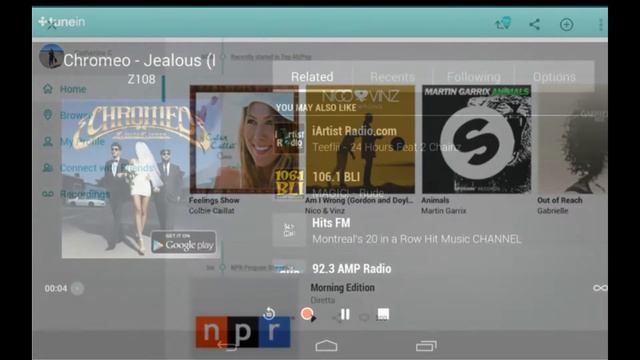Tap the Android back button

[227, 346]
